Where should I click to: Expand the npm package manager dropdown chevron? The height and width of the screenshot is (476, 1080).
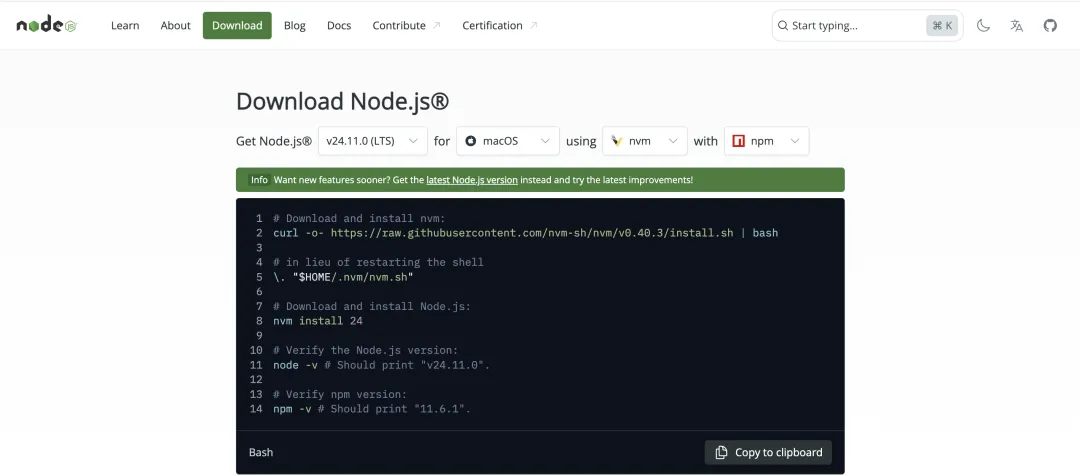(x=795, y=141)
